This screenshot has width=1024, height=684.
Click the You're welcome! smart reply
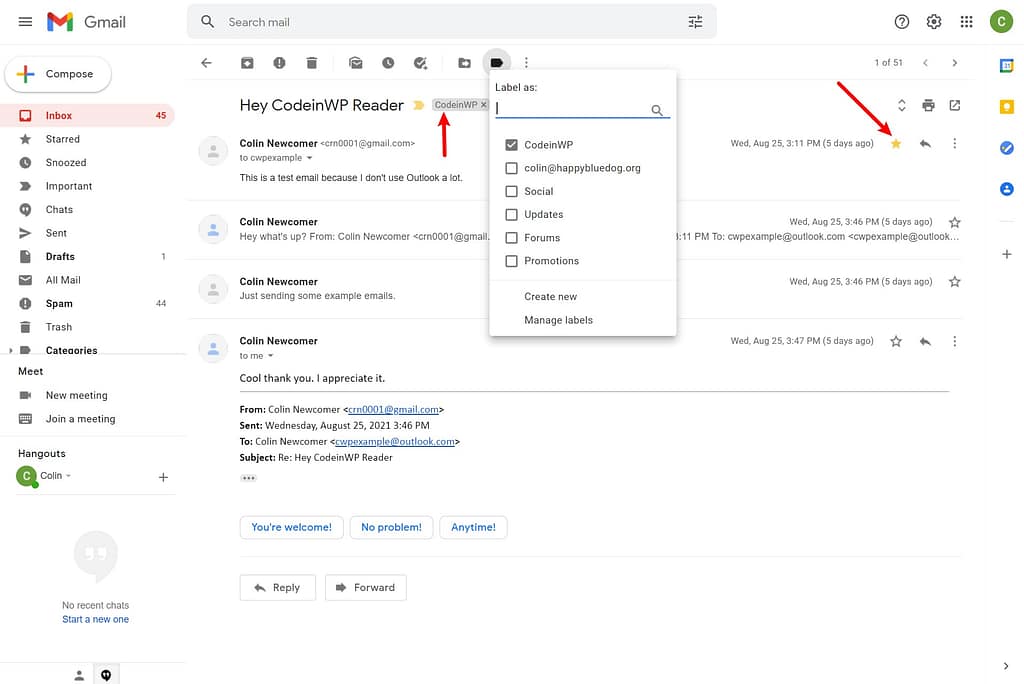tap(291, 527)
